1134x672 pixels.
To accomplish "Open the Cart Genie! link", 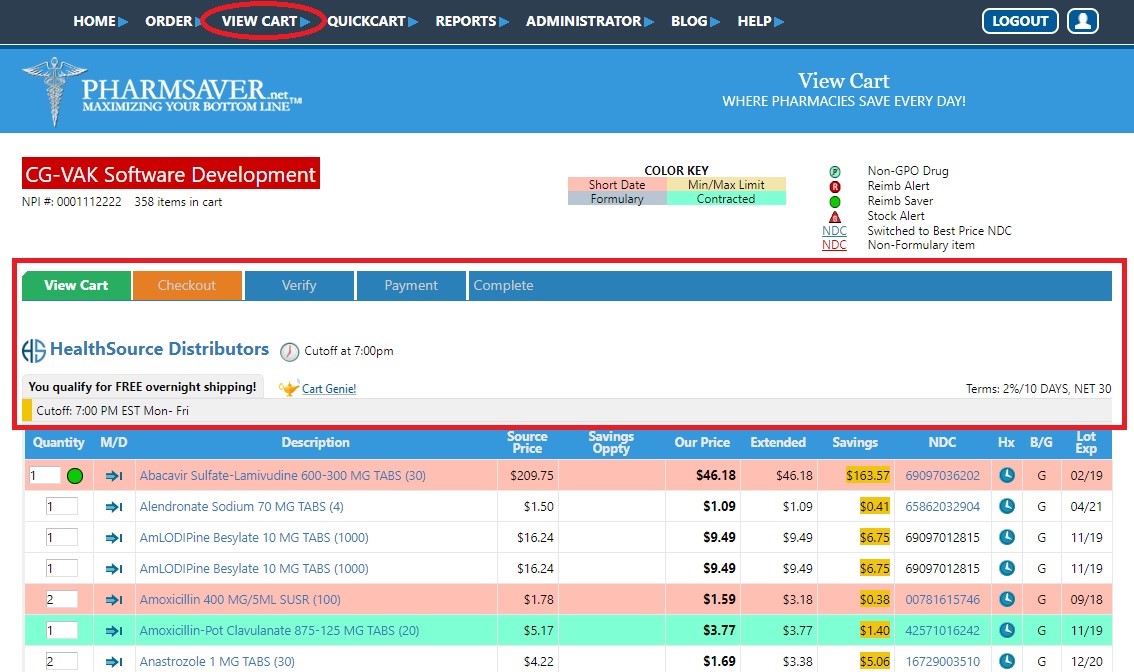I will [x=329, y=388].
